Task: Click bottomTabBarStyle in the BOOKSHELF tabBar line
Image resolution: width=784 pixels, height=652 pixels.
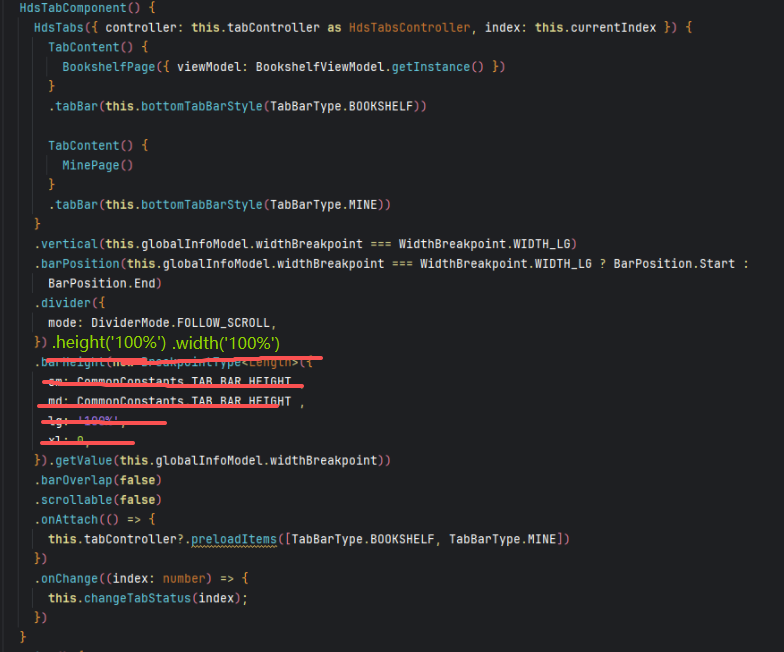Action: coord(202,106)
